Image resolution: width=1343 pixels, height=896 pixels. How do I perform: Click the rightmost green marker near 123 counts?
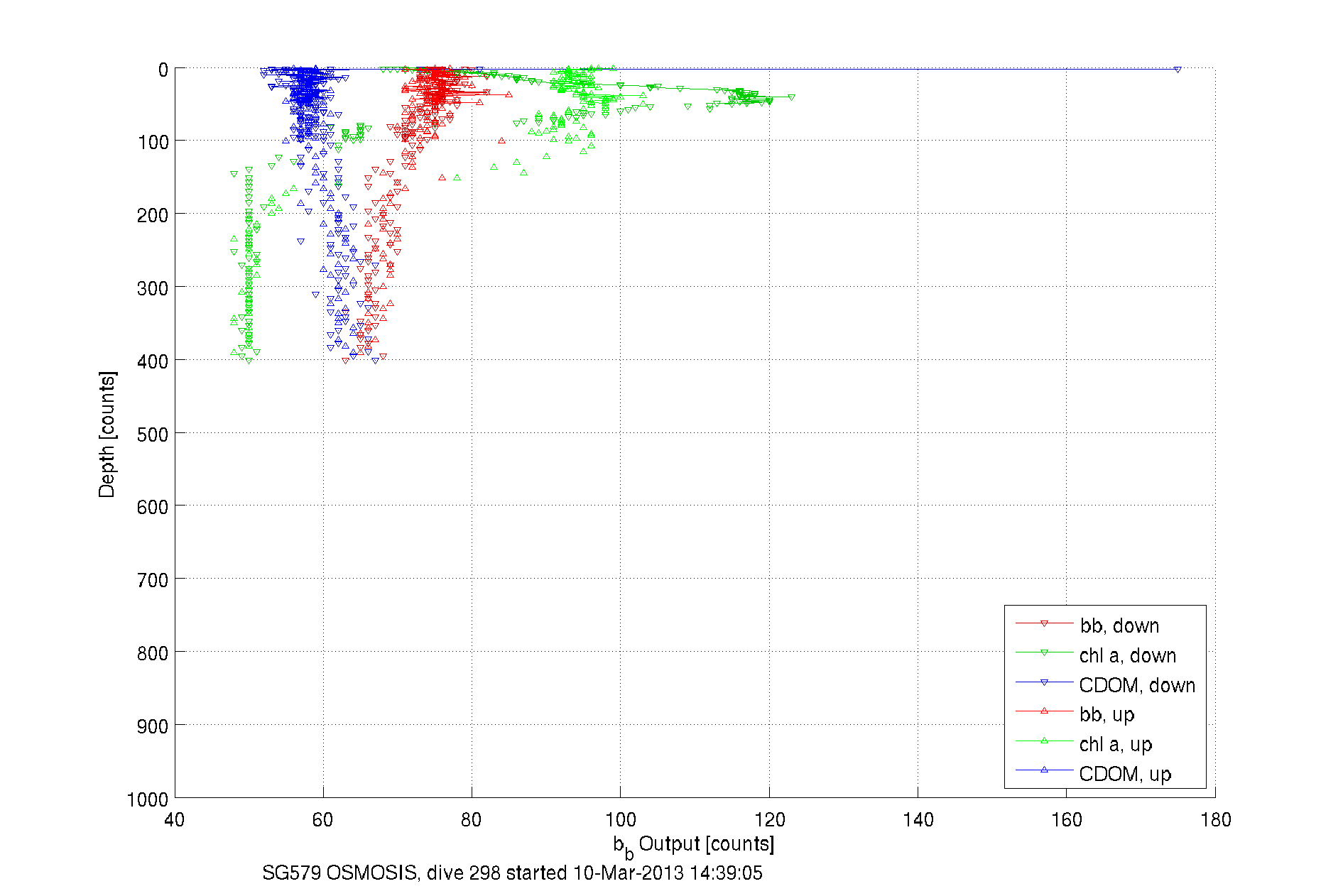(x=791, y=97)
